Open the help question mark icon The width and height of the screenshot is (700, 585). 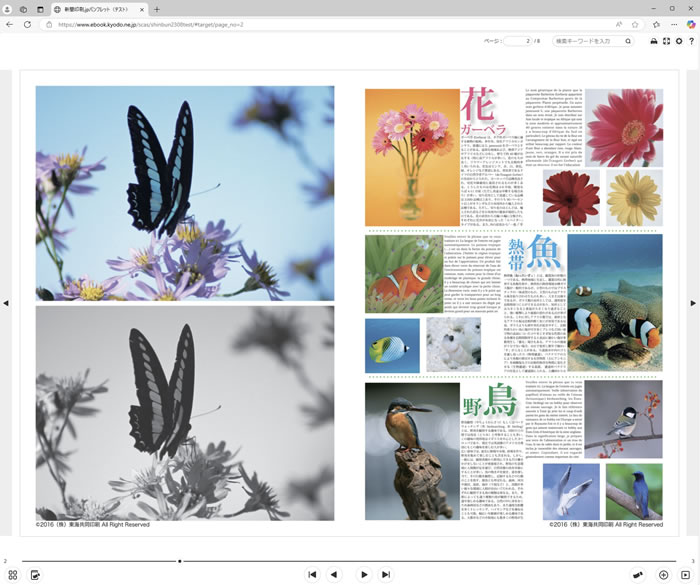click(691, 41)
